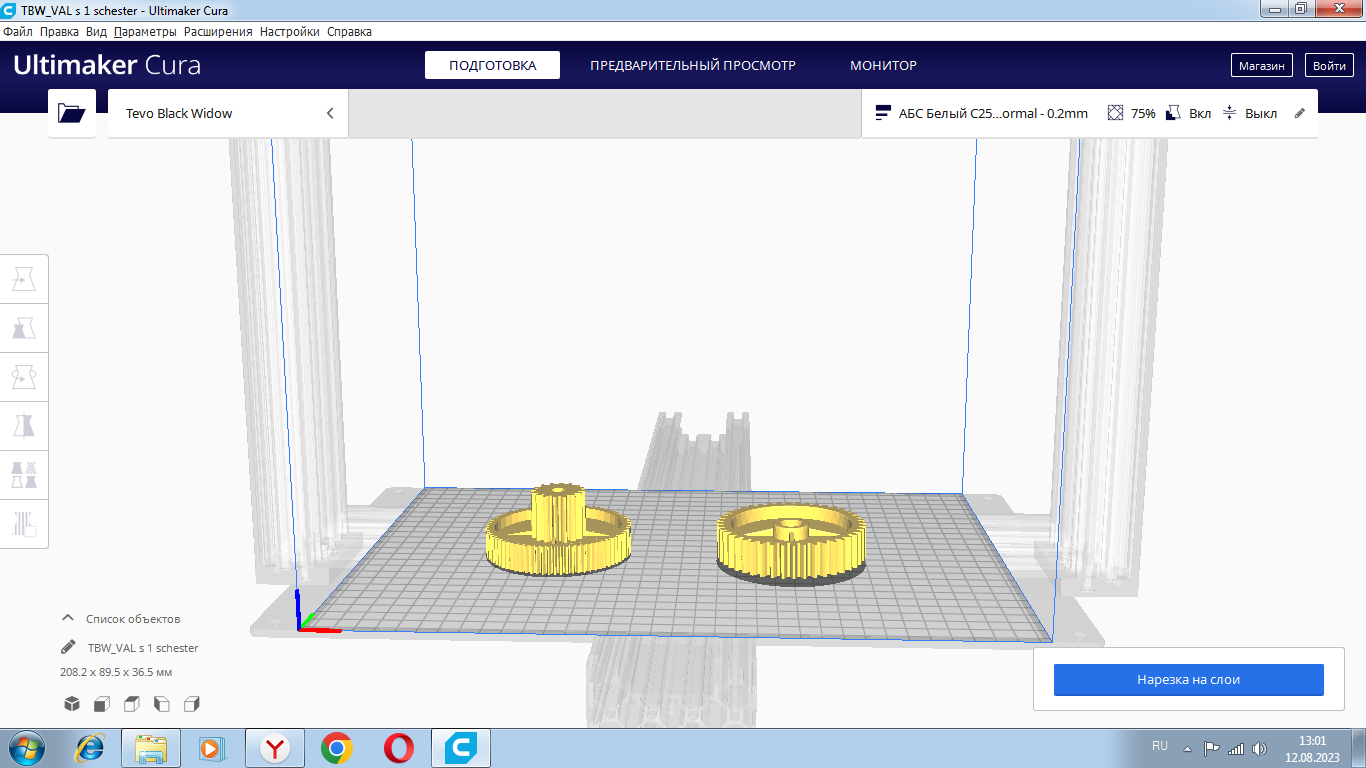
Task: Switch to 3D perspective view cube
Action: pyautogui.click(x=72, y=704)
